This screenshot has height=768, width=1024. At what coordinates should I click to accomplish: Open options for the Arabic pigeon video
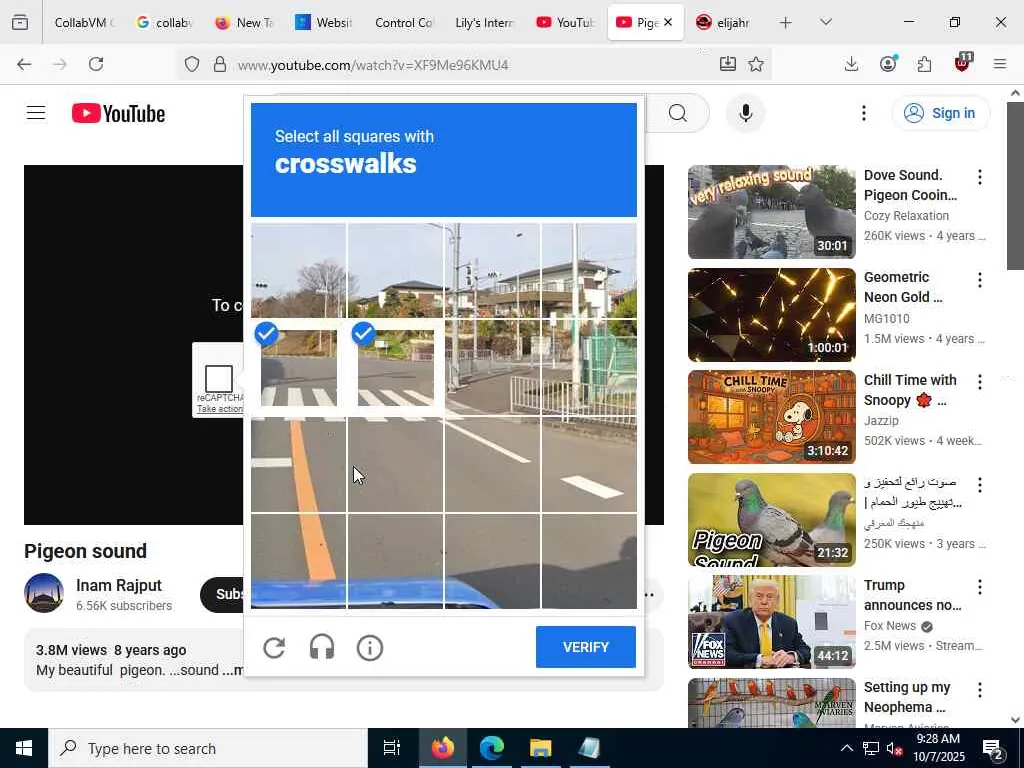pyautogui.click(x=980, y=485)
